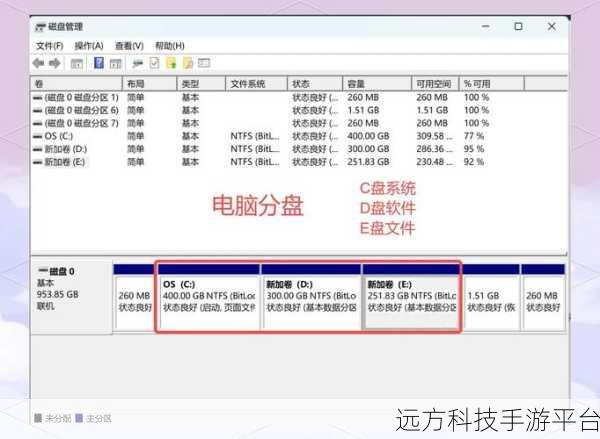600x439 pixels.
Task: Toggle the show/hide action pane icon
Action: (x=116, y=64)
